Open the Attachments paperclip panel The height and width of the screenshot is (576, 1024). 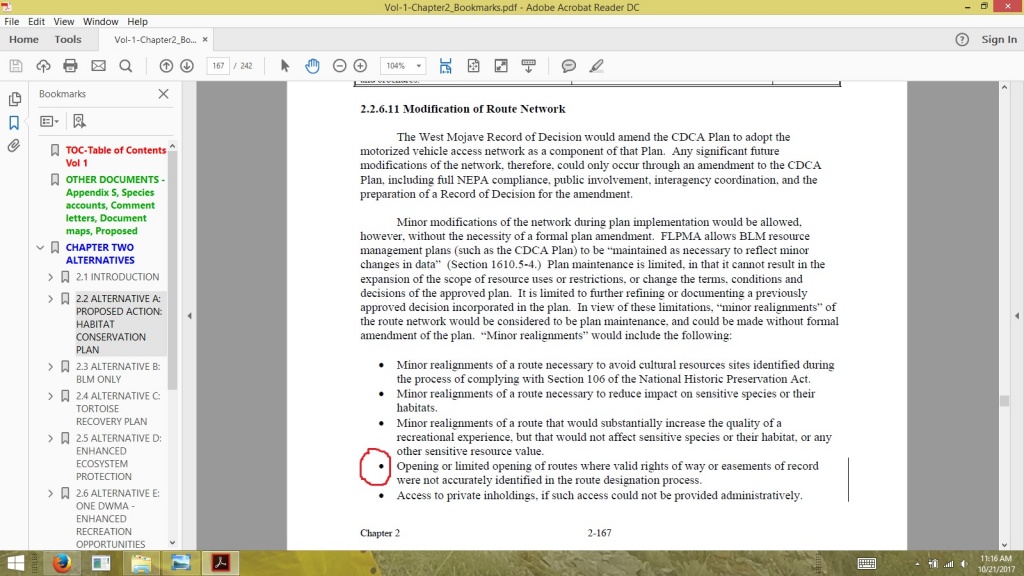click(x=14, y=146)
